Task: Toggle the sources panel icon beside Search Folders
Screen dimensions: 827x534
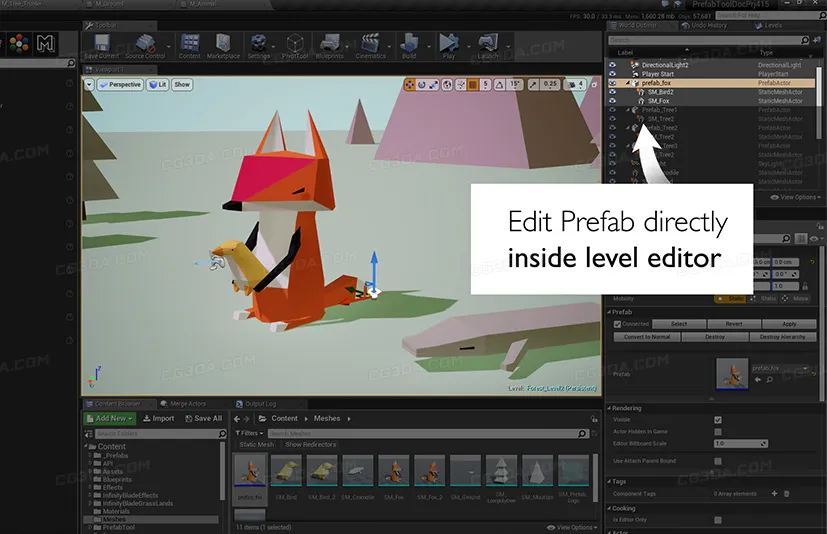Action: click(89, 434)
